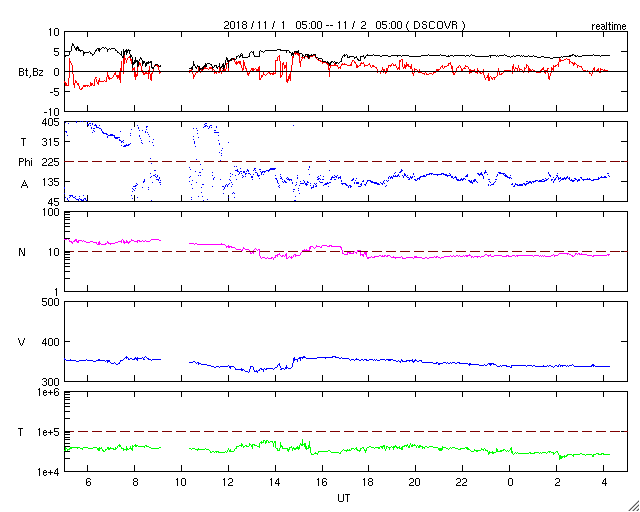The height and width of the screenshot is (512, 640).
Task: Click the '18' hour tick on the UT axis
Action: [369, 483]
